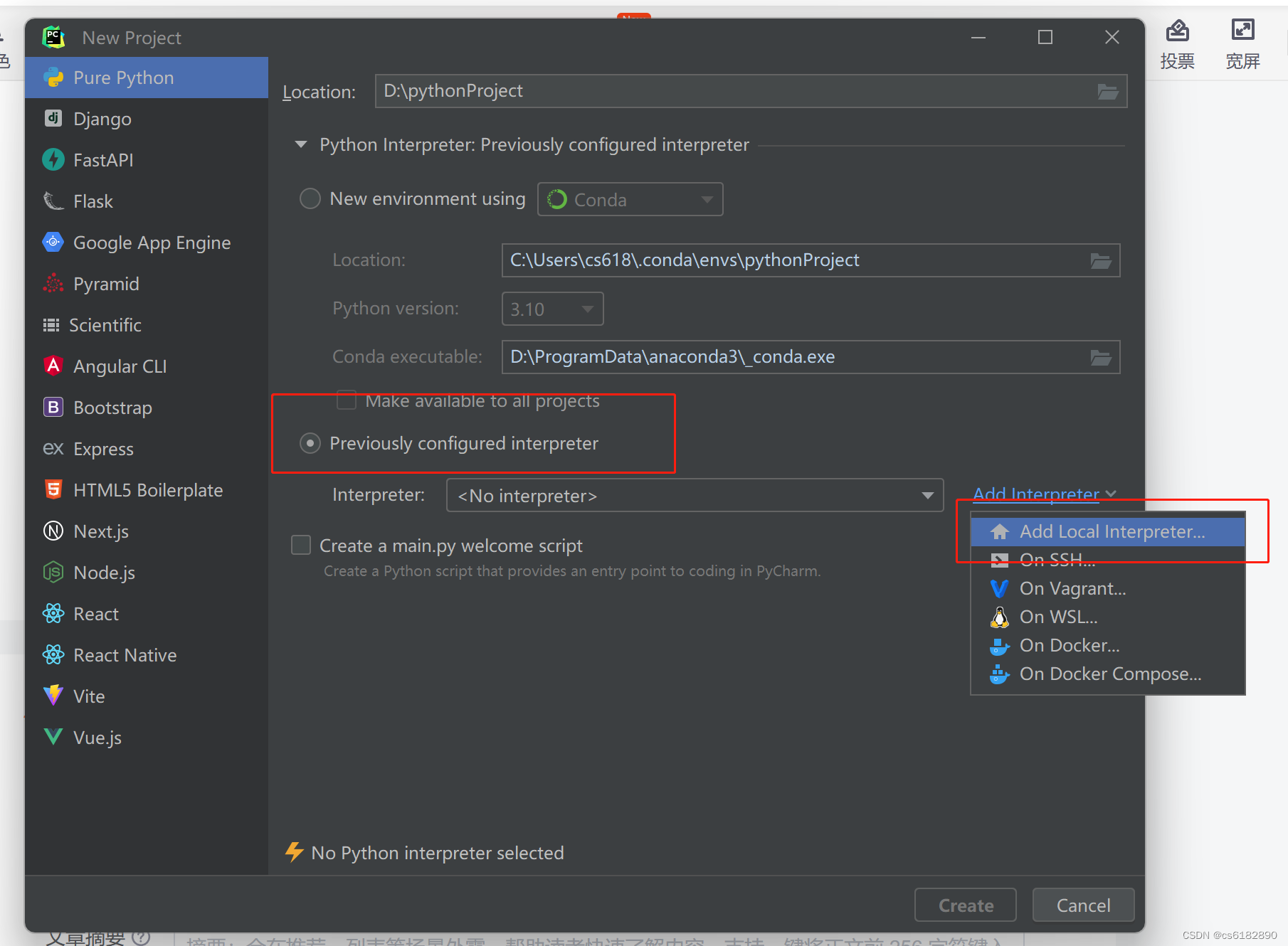Select the Next.js project icon
The width and height of the screenshot is (1288, 946).
click(53, 531)
